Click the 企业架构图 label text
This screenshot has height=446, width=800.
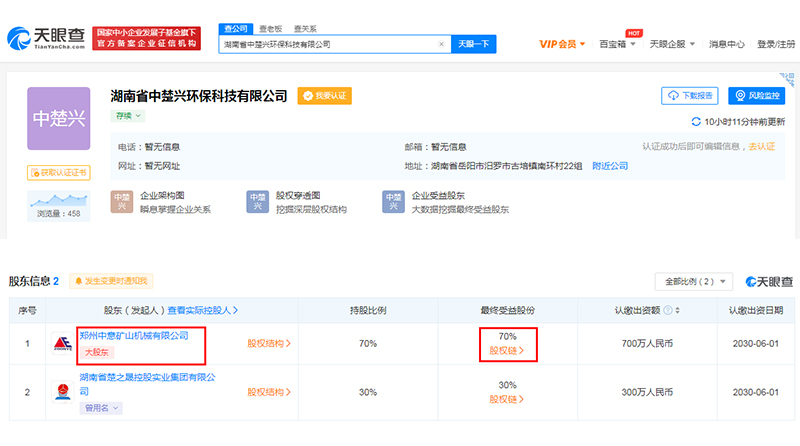[x=162, y=195]
